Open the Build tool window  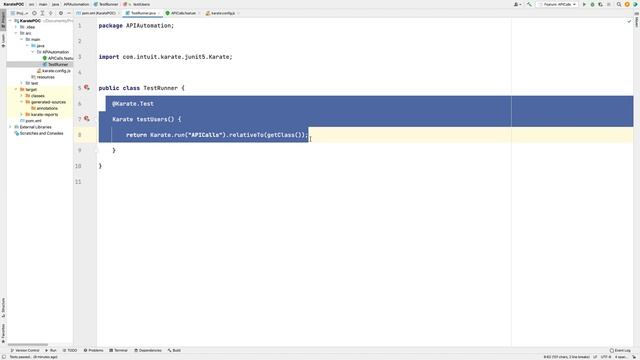(174, 350)
